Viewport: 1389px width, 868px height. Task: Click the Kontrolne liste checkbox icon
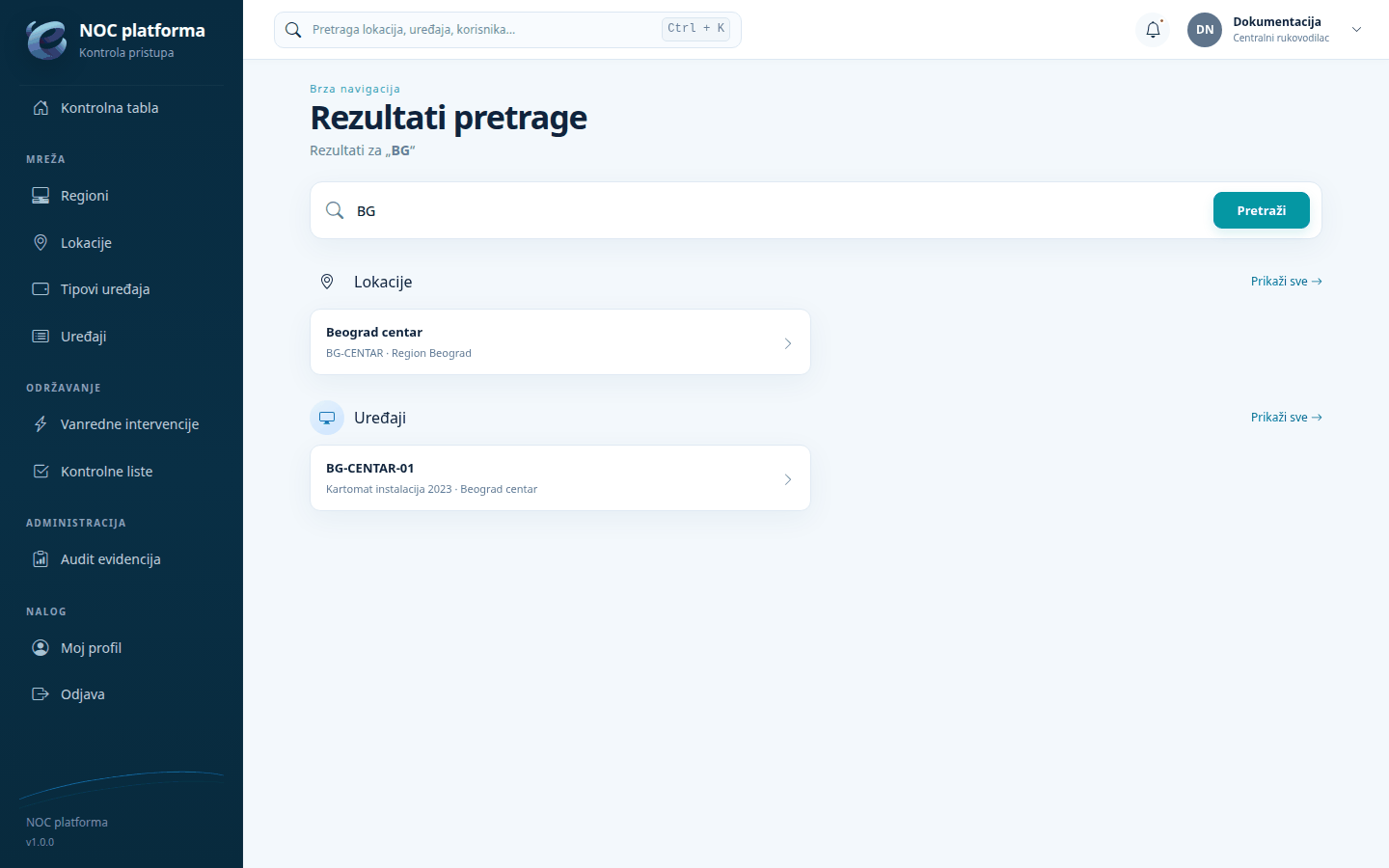coord(41,472)
